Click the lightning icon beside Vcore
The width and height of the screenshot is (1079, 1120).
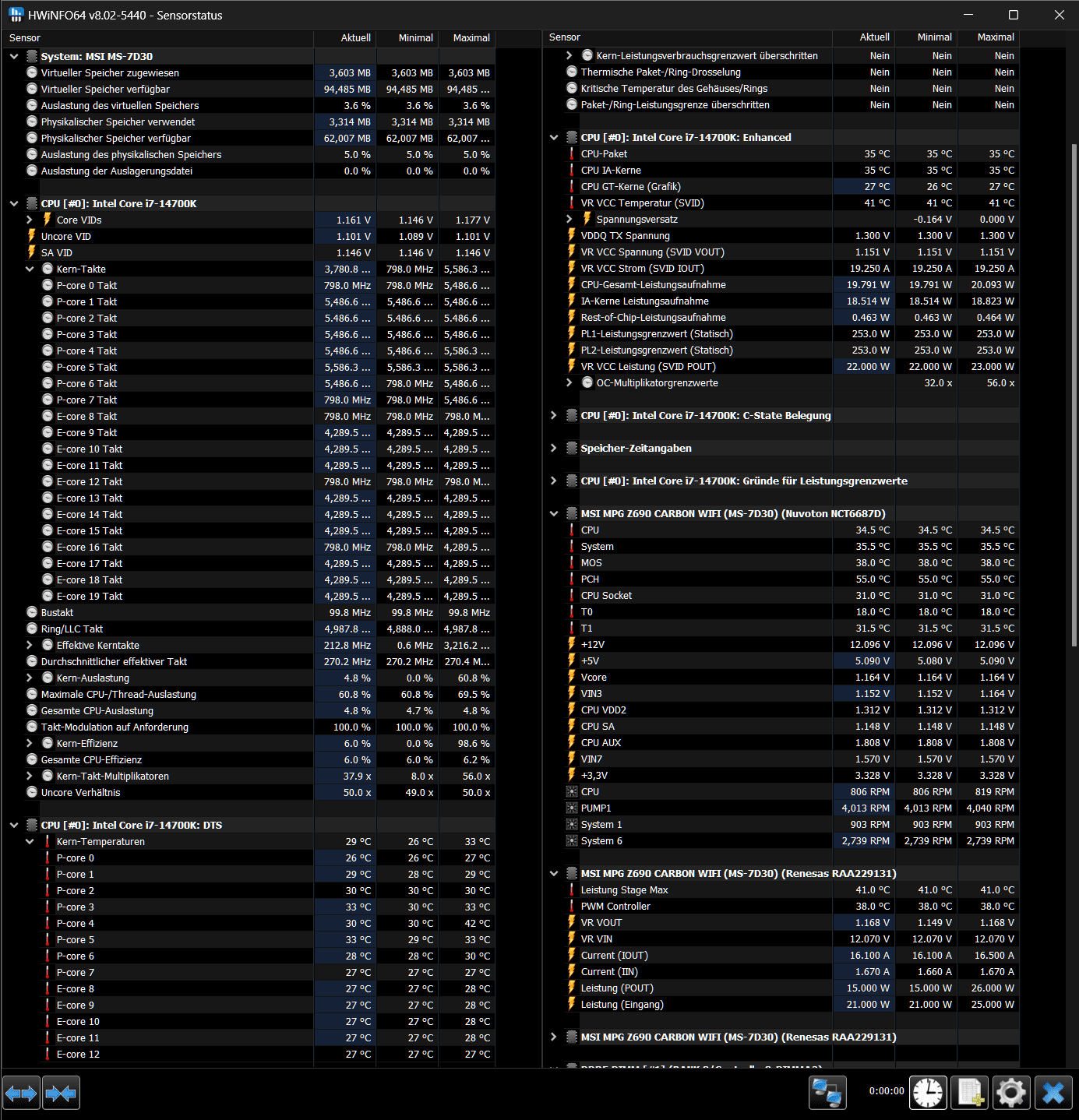(x=572, y=677)
